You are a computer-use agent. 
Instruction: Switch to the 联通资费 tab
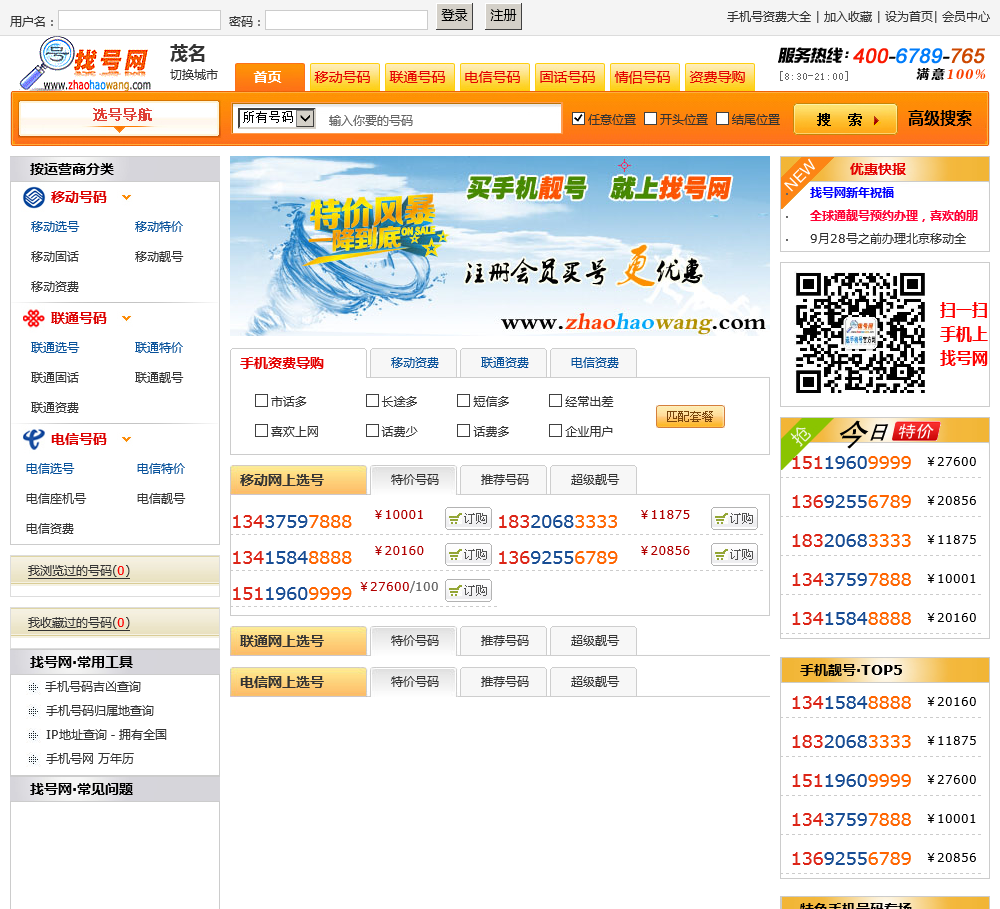(504, 363)
